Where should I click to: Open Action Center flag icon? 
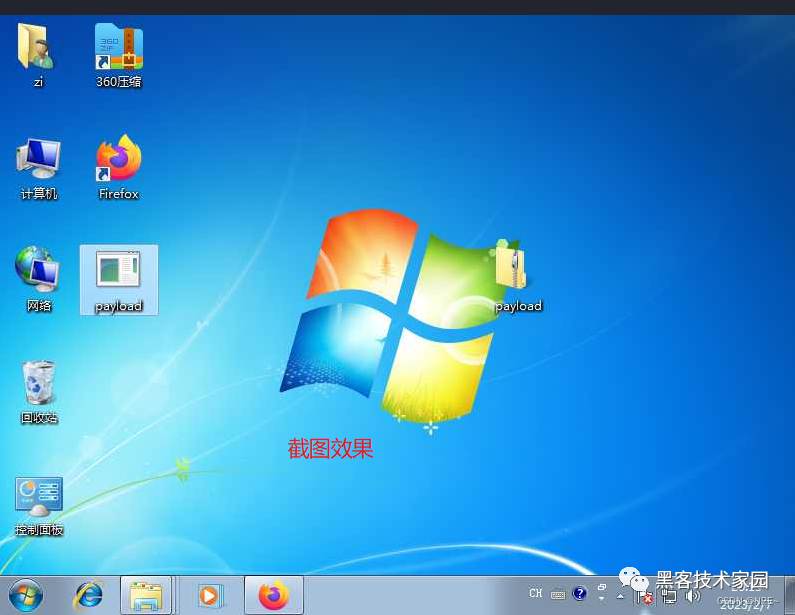tap(644, 597)
